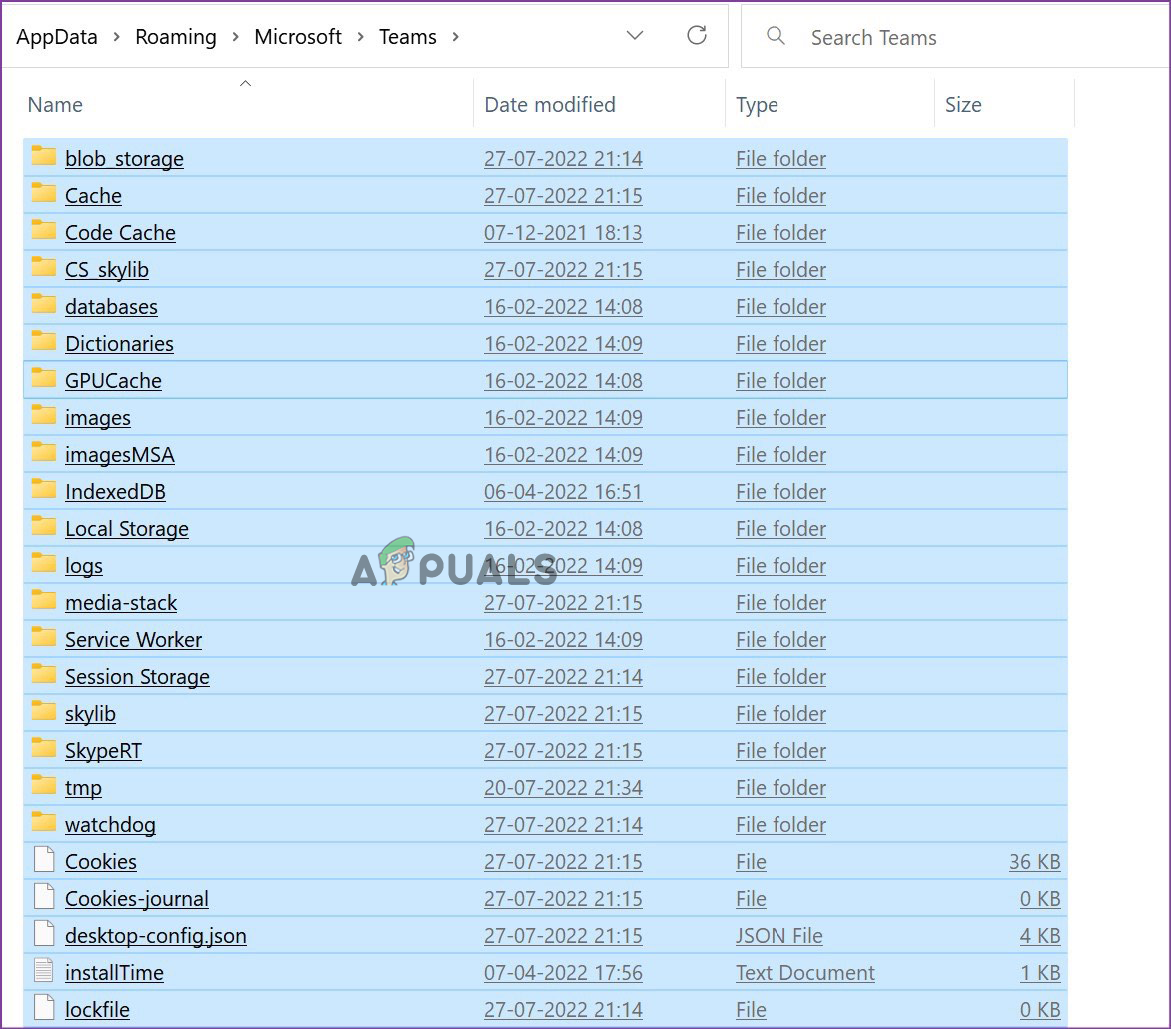Go to AppData in the breadcrumb
The height and width of the screenshot is (1029, 1171).
tap(57, 37)
